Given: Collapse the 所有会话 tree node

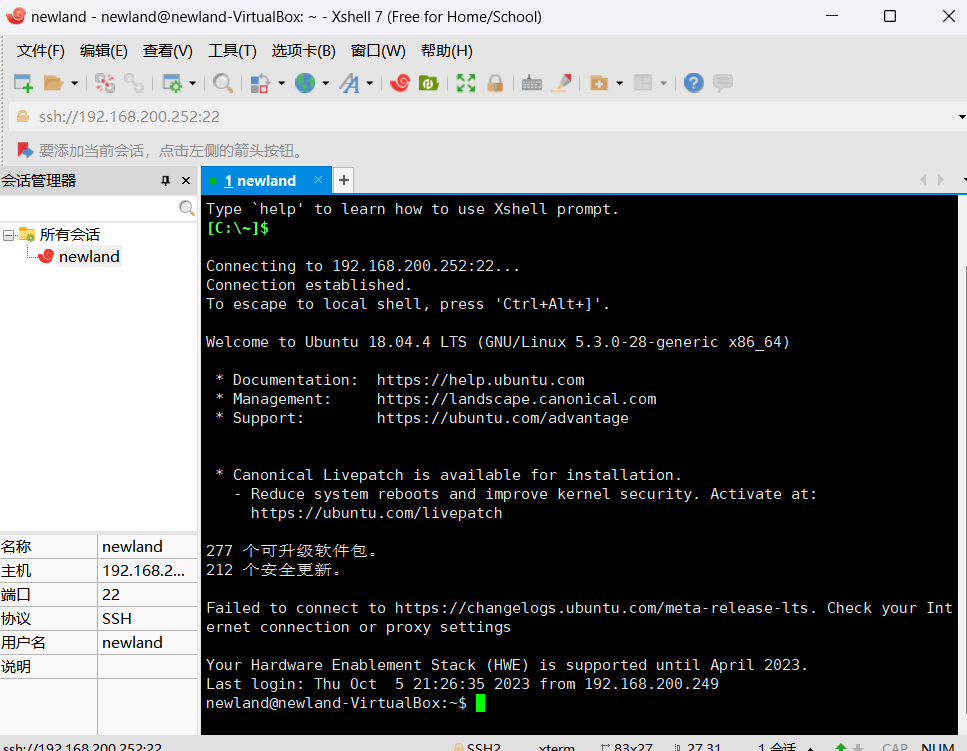Looking at the screenshot, I should [x=9, y=235].
